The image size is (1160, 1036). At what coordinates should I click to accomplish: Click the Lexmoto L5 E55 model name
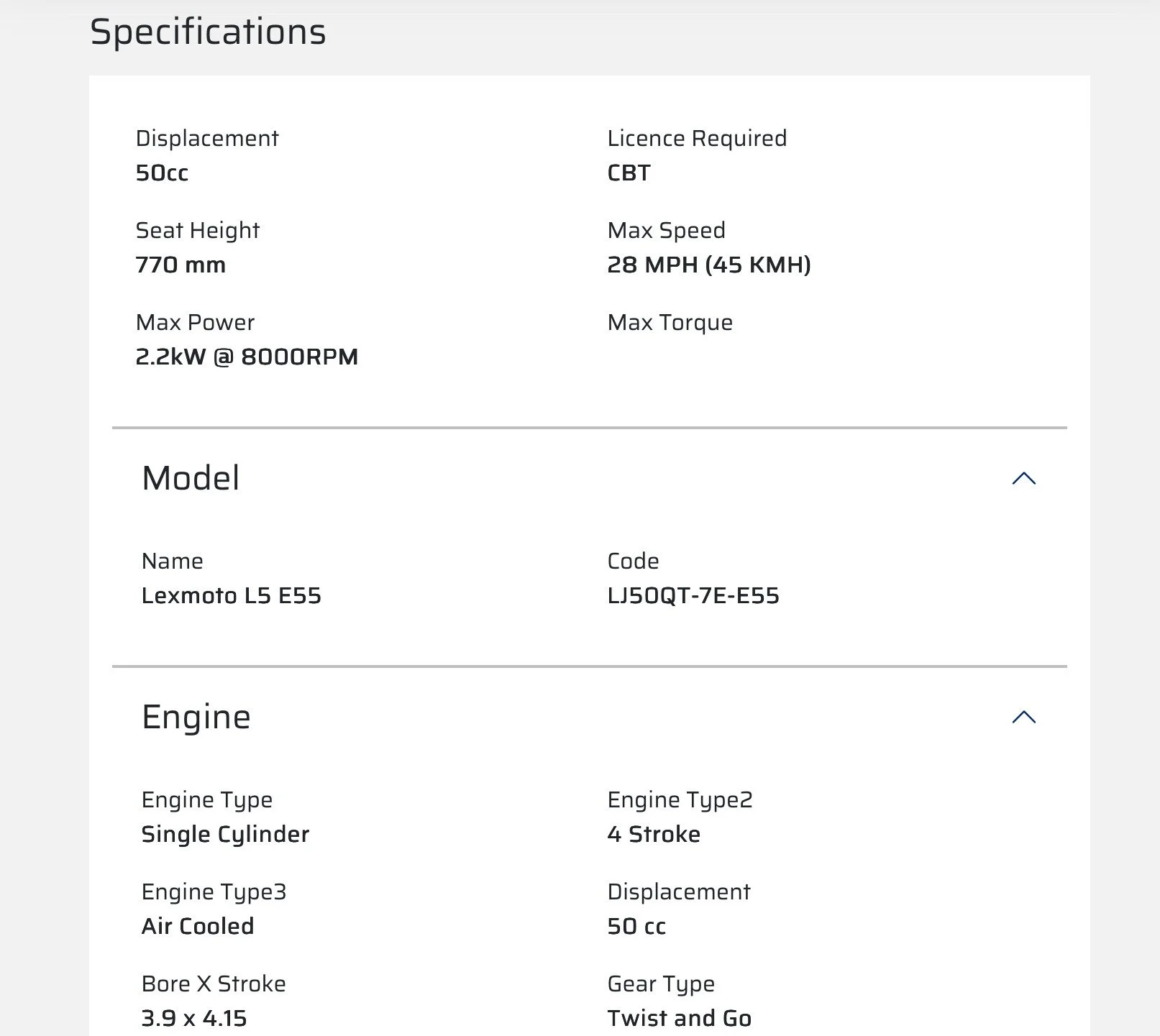click(231, 596)
